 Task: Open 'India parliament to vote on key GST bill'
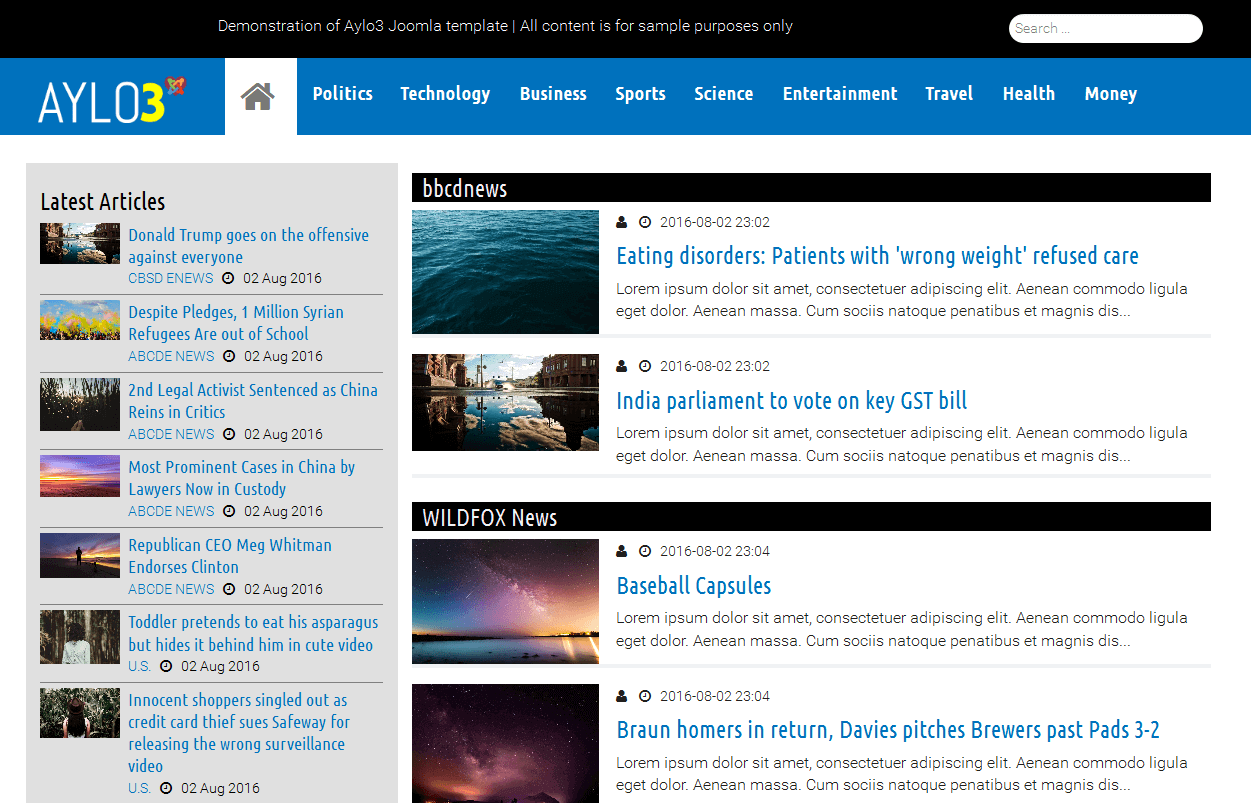791,401
